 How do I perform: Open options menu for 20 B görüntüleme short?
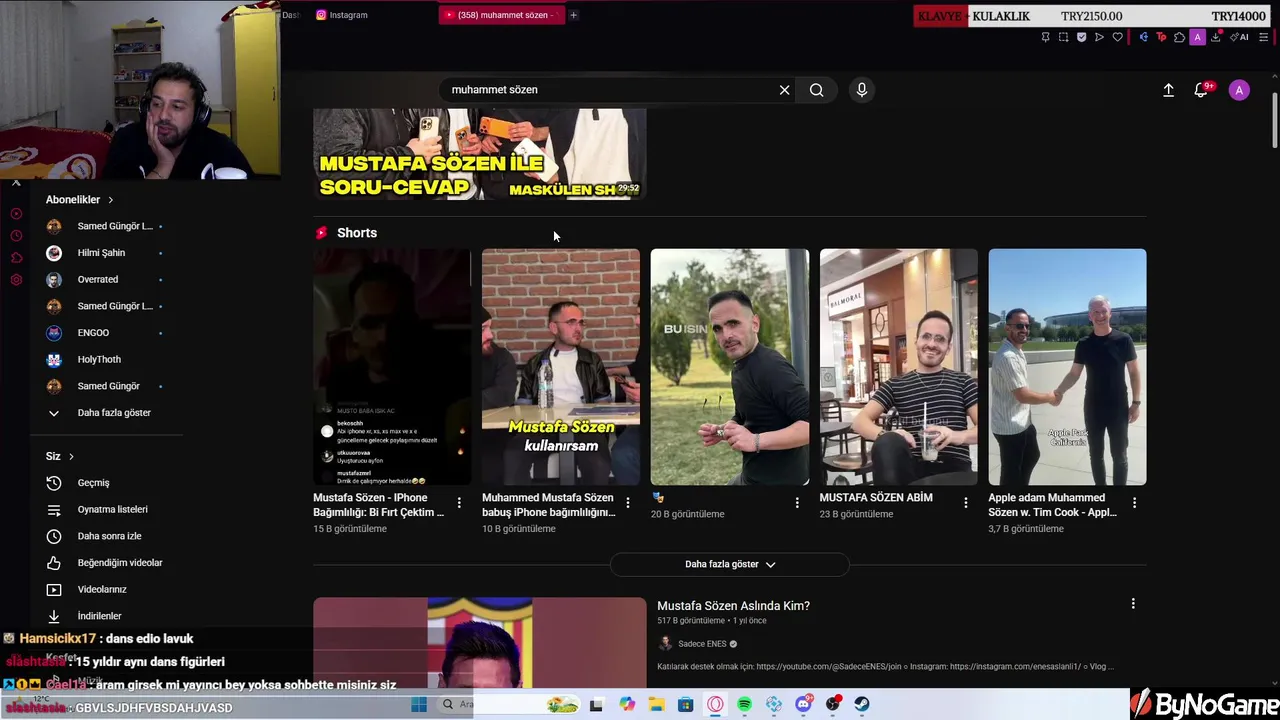pyautogui.click(x=797, y=502)
